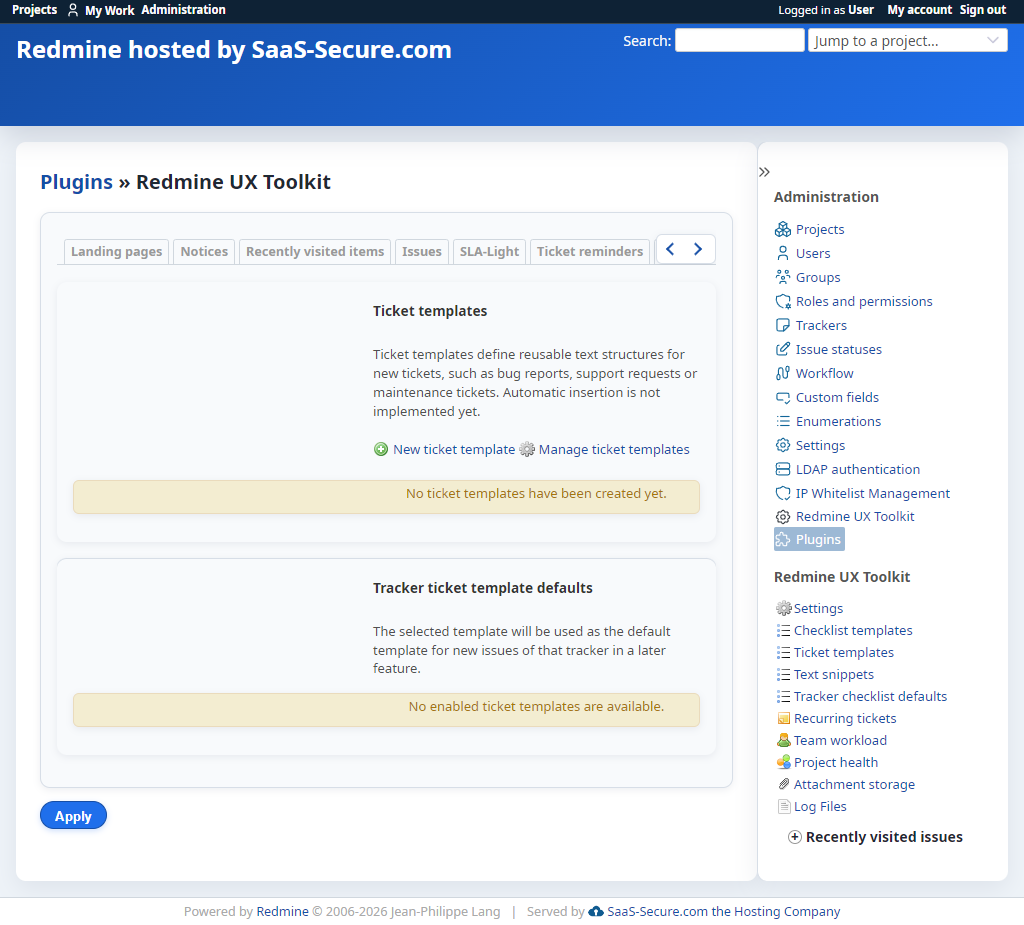
Task: Click the 'No ticket templates have been created yet.' notice
Action: click(387, 497)
